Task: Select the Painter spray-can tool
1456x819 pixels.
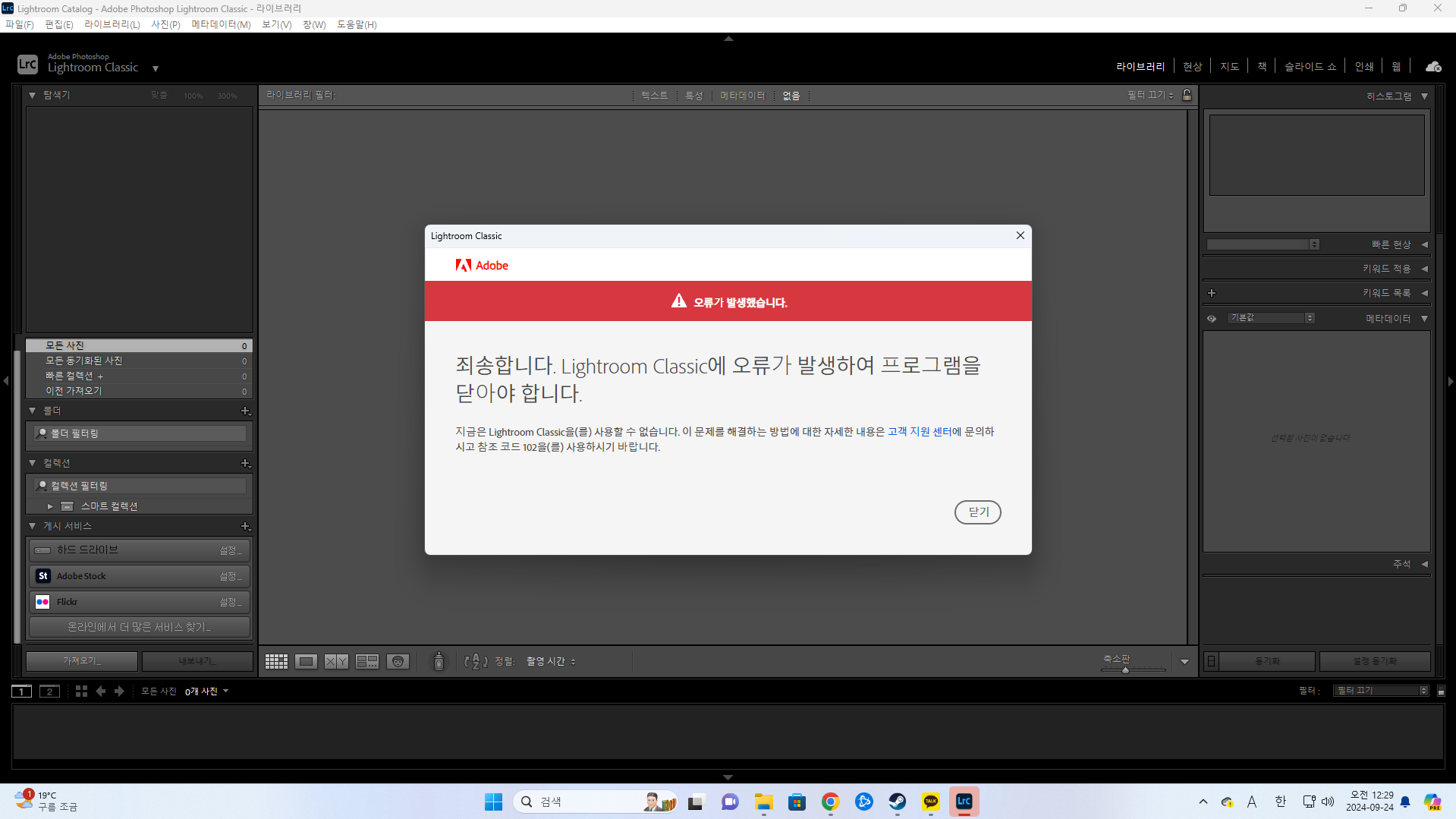Action: tap(439, 660)
